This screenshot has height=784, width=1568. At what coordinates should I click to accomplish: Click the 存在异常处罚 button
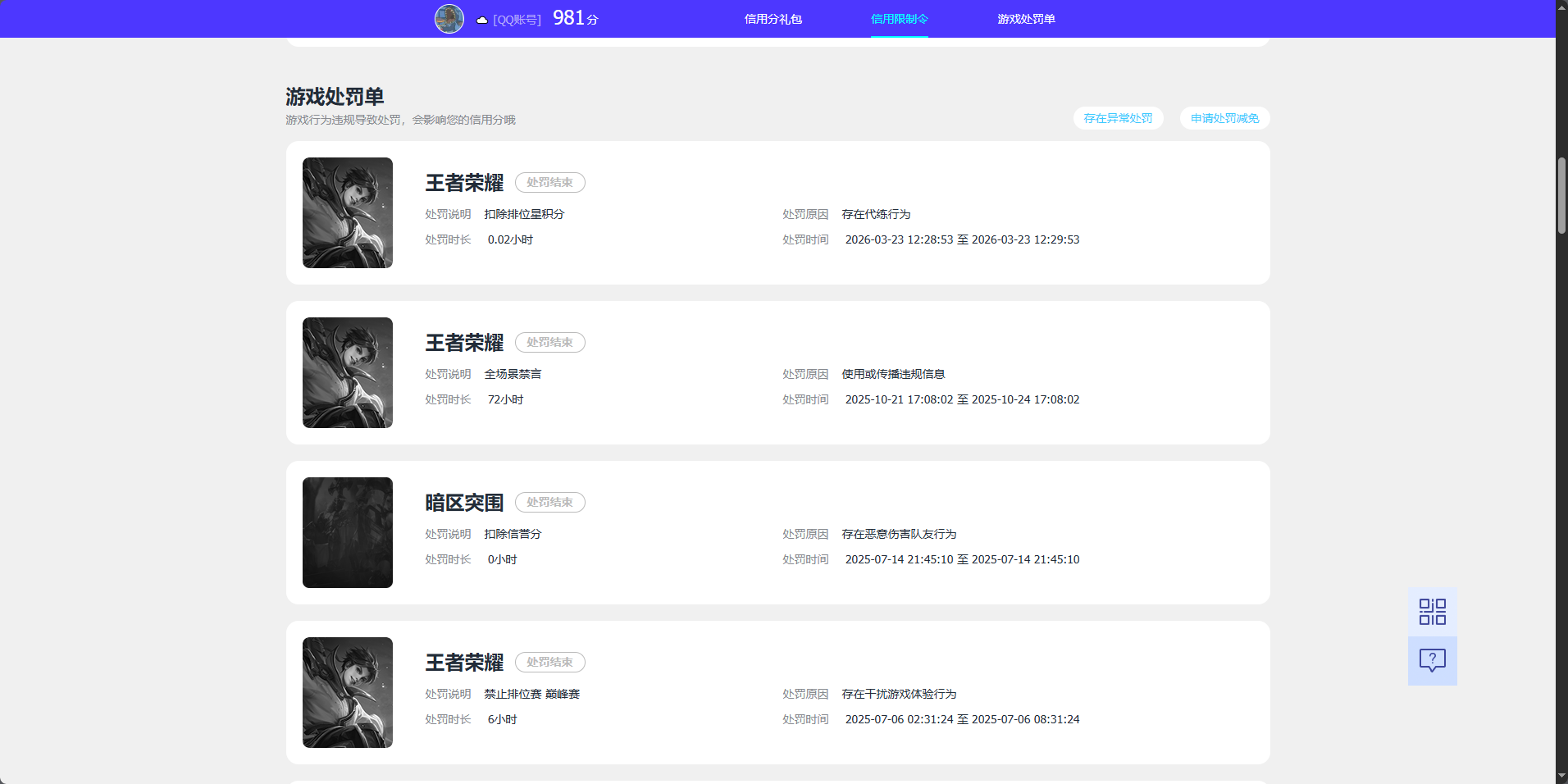point(1118,118)
